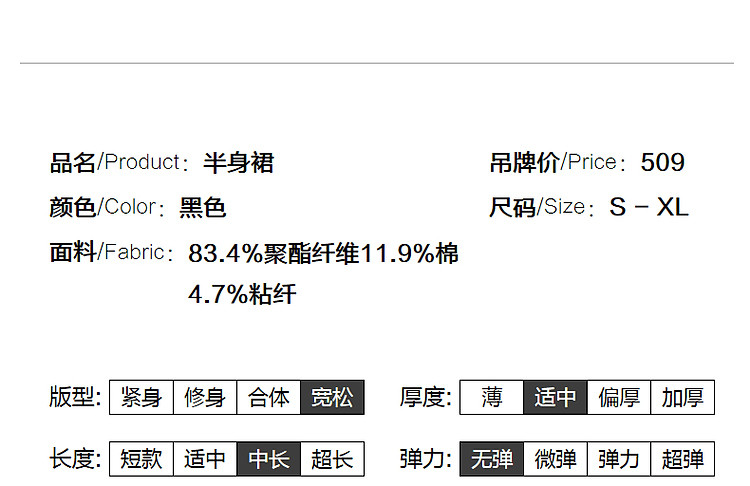Click the color value 黑色

tap(202, 208)
